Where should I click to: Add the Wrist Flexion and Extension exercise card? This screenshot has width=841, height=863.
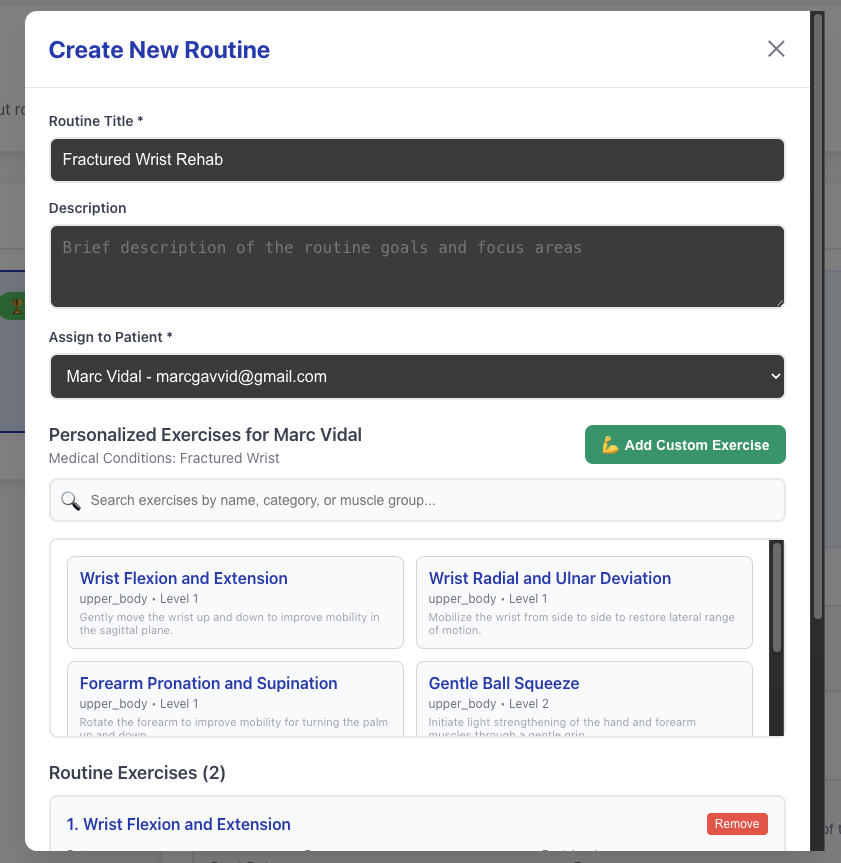coord(236,603)
